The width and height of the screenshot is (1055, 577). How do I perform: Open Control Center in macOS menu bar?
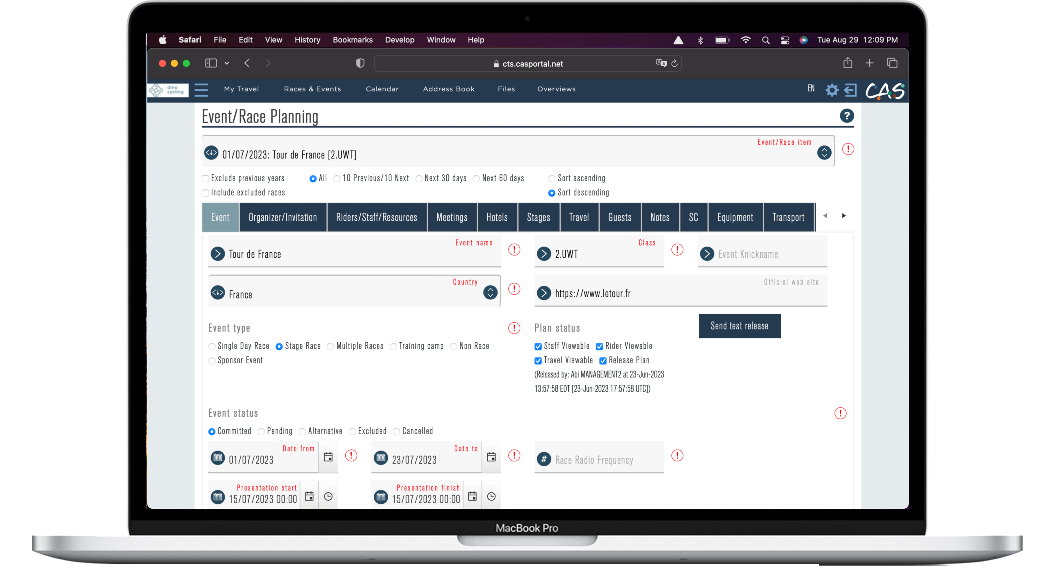click(x=785, y=40)
